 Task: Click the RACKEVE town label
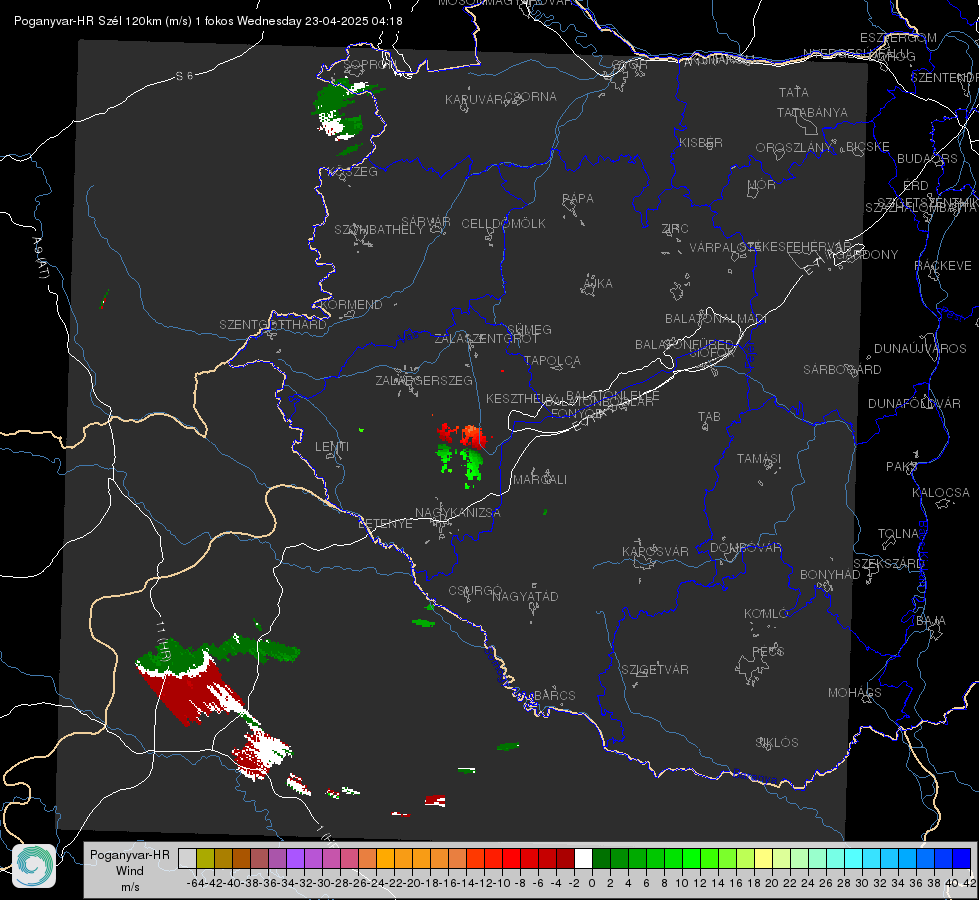pos(943,266)
